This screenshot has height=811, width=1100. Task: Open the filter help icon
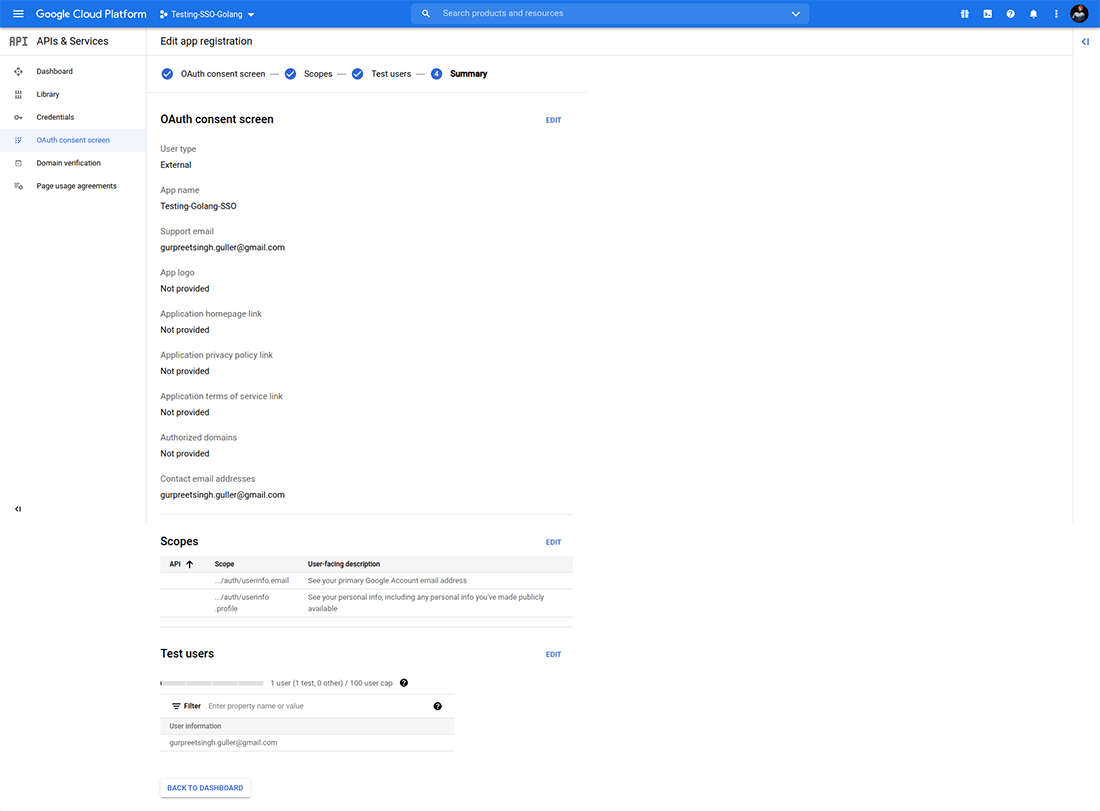tap(438, 706)
